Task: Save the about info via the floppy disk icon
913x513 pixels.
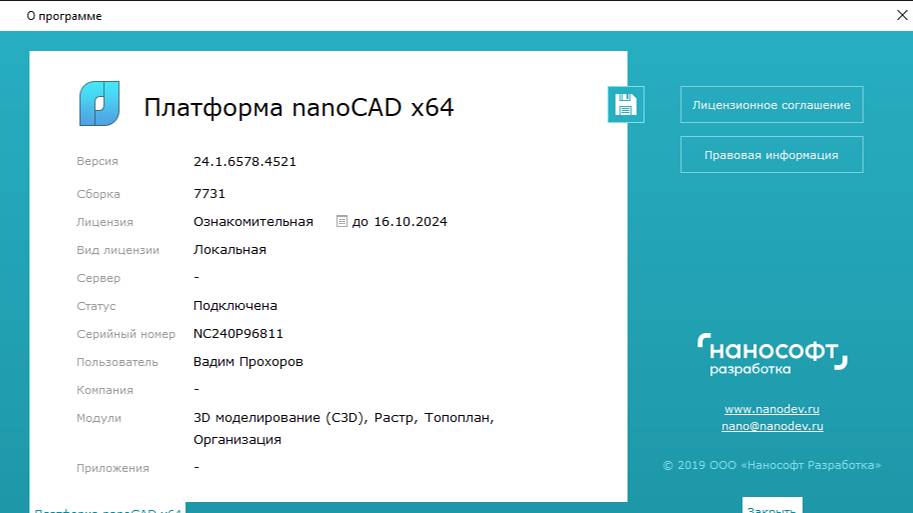Action: click(x=626, y=105)
